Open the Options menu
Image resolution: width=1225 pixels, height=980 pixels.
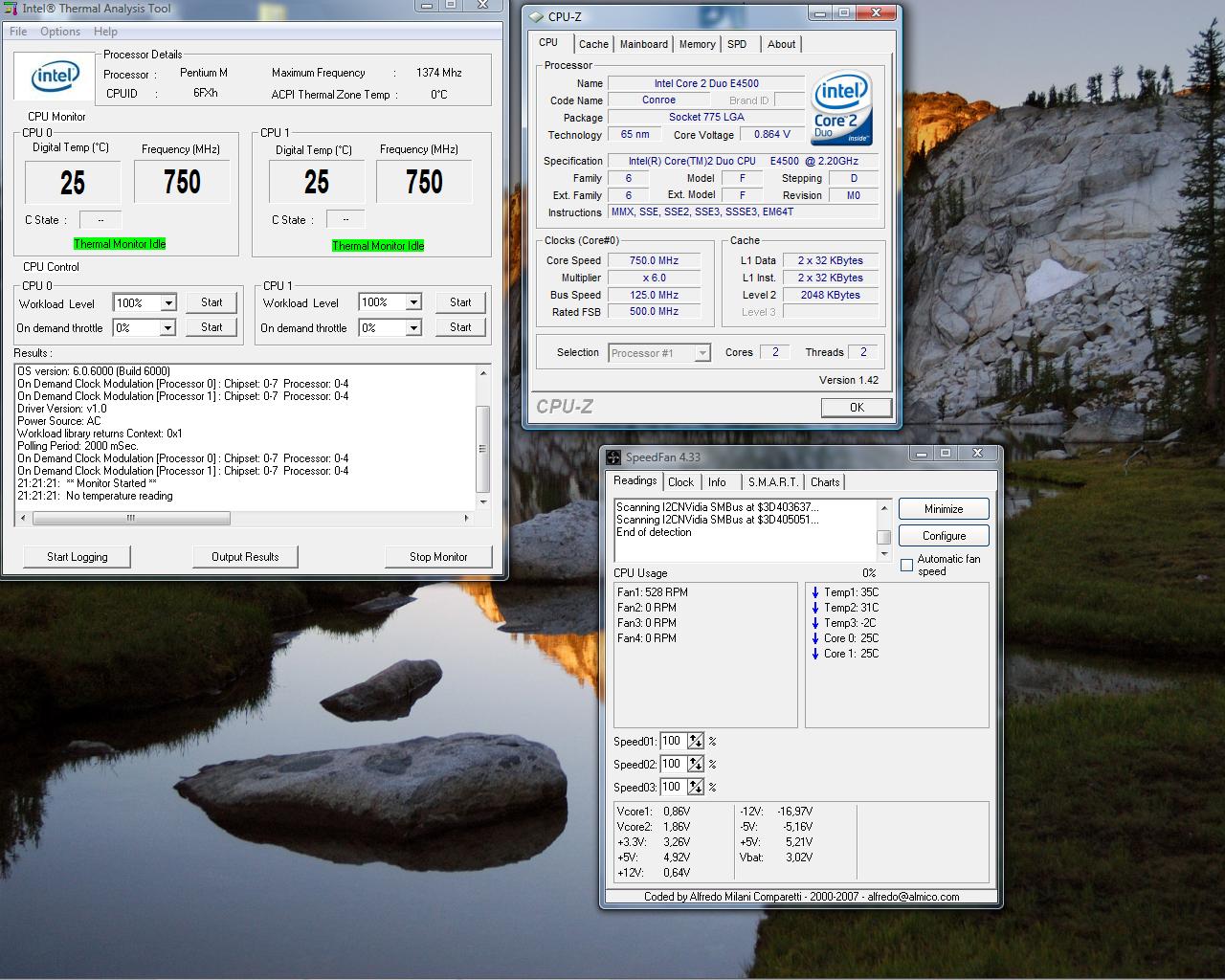click(60, 32)
